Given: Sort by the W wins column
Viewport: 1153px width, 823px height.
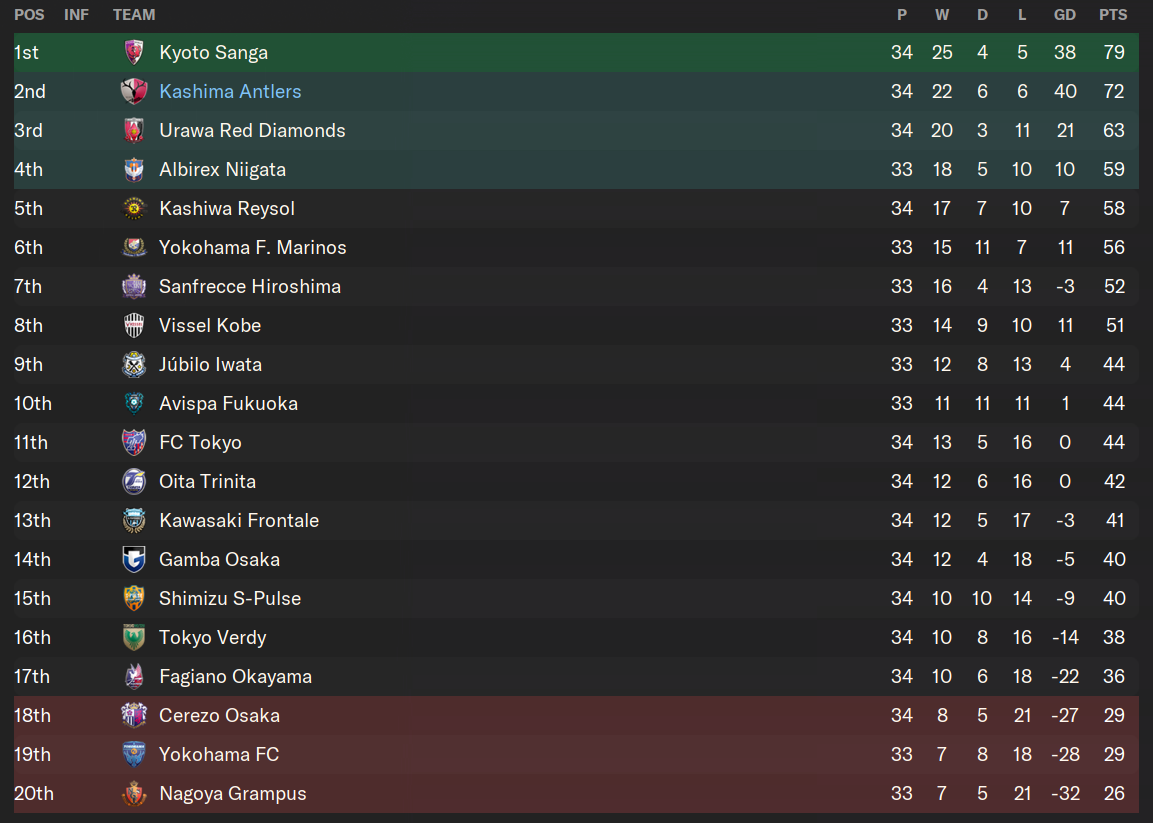Looking at the screenshot, I should click(942, 15).
